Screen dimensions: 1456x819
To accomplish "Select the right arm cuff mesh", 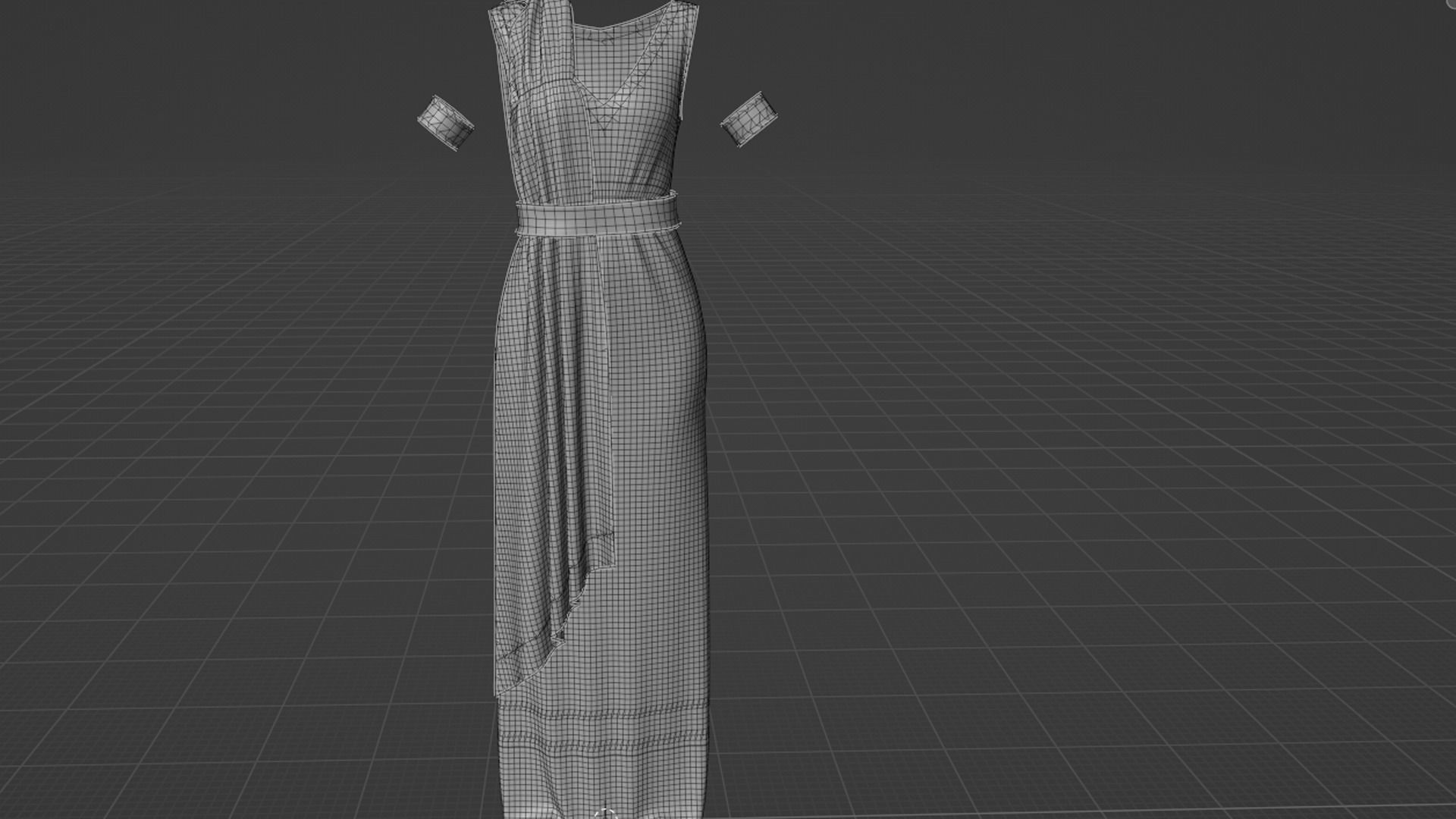I will [748, 119].
